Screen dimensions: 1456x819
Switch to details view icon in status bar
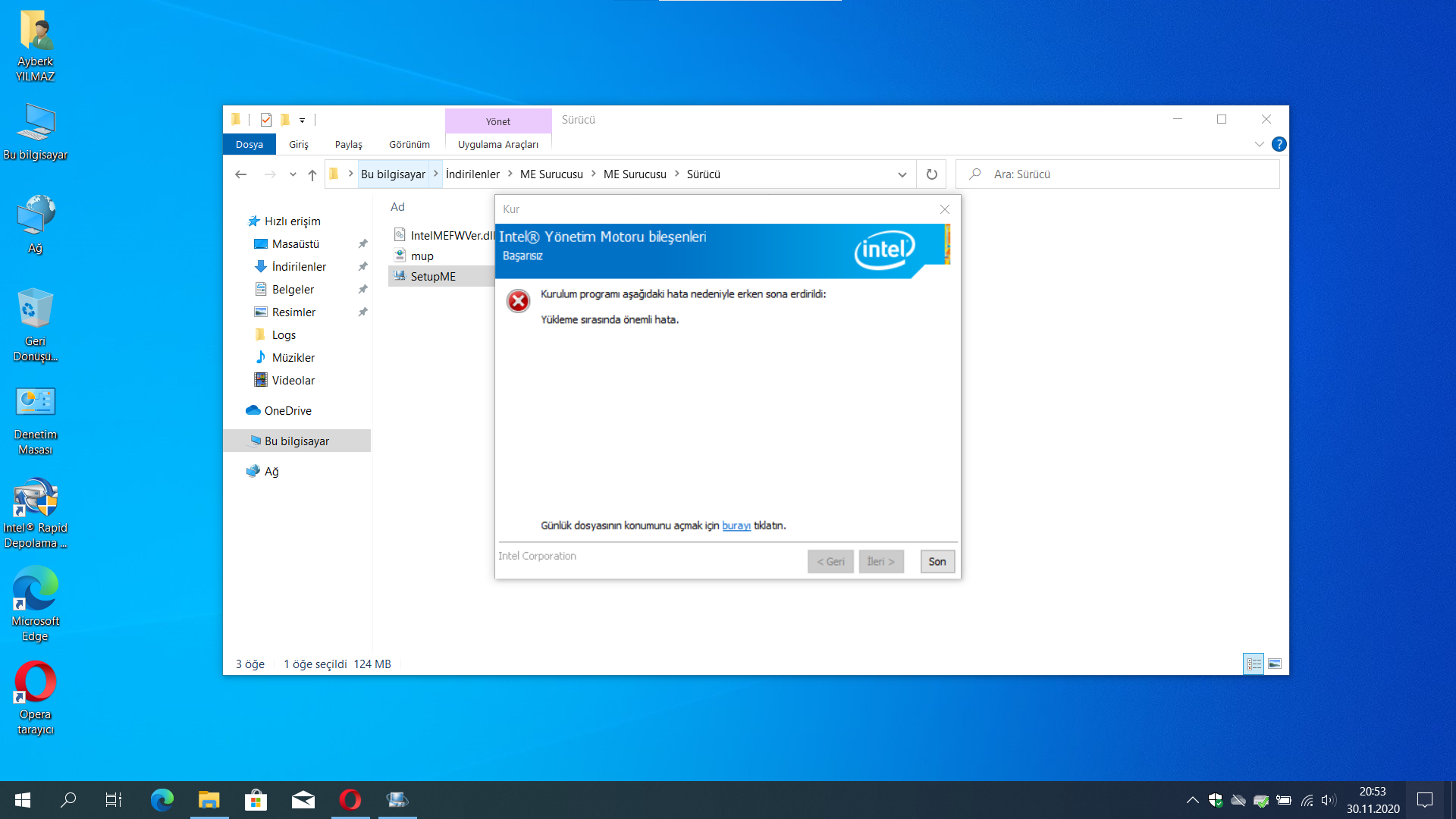click(1254, 664)
